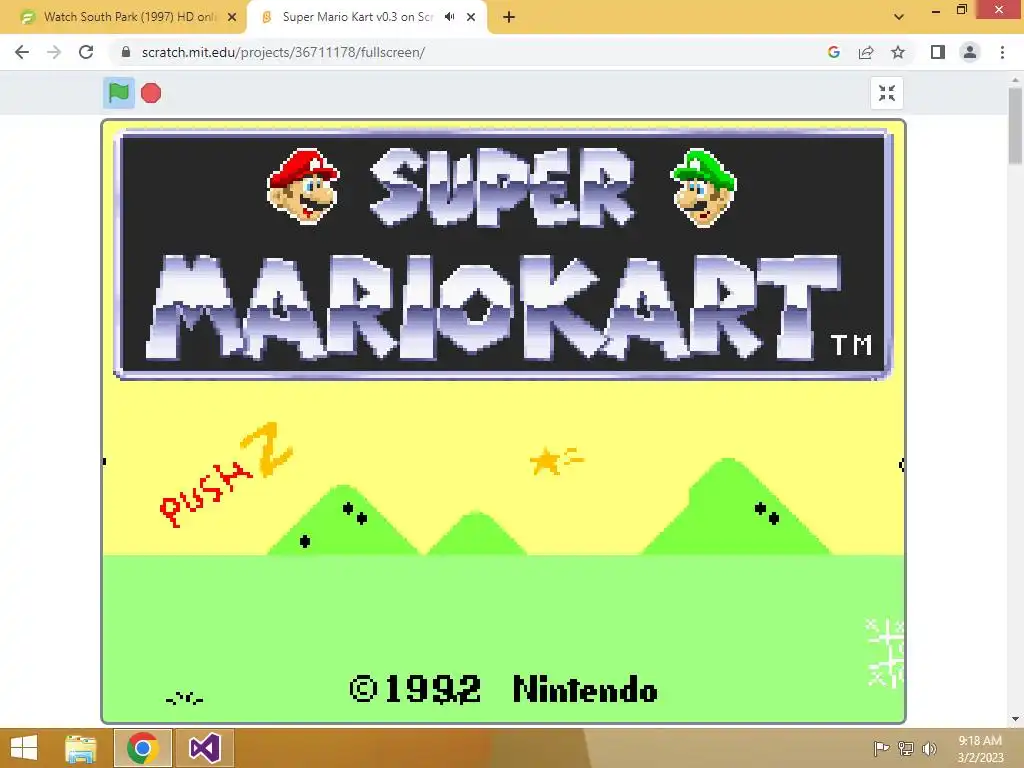Click the orange shooting star sprite
The height and width of the screenshot is (768, 1024).
(556, 460)
